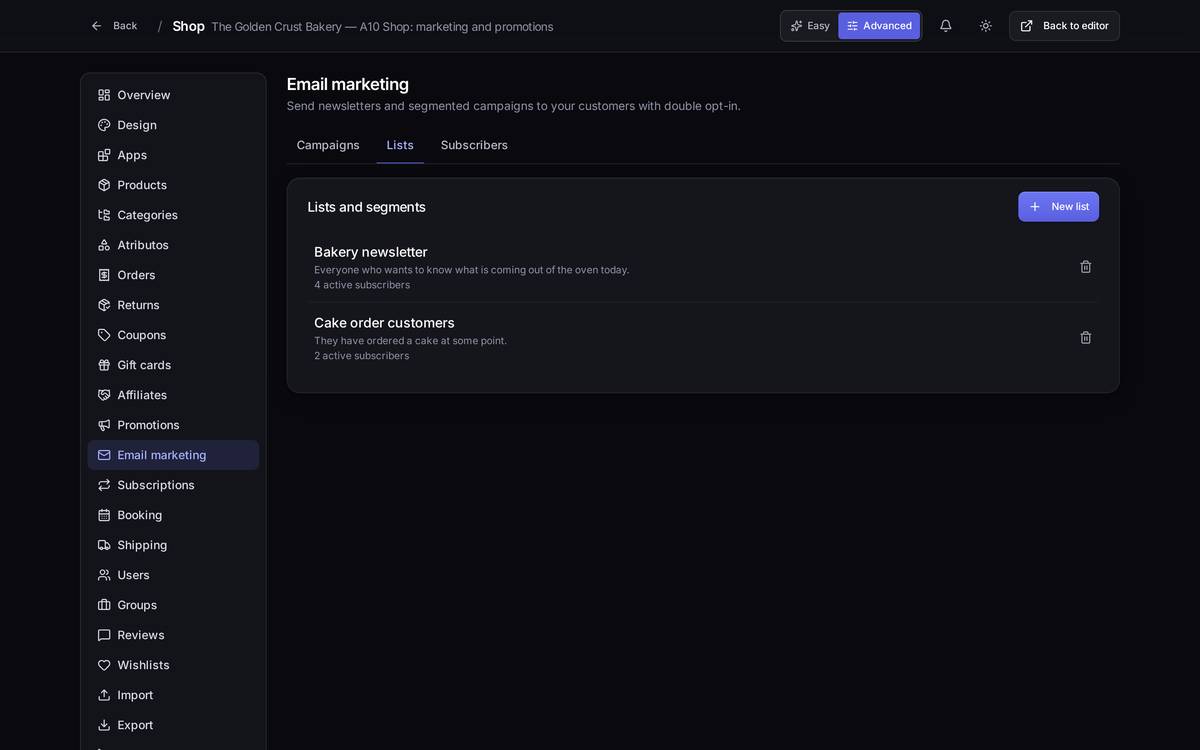1200x750 pixels.
Task: Open the Design section
Action: (173, 125)
